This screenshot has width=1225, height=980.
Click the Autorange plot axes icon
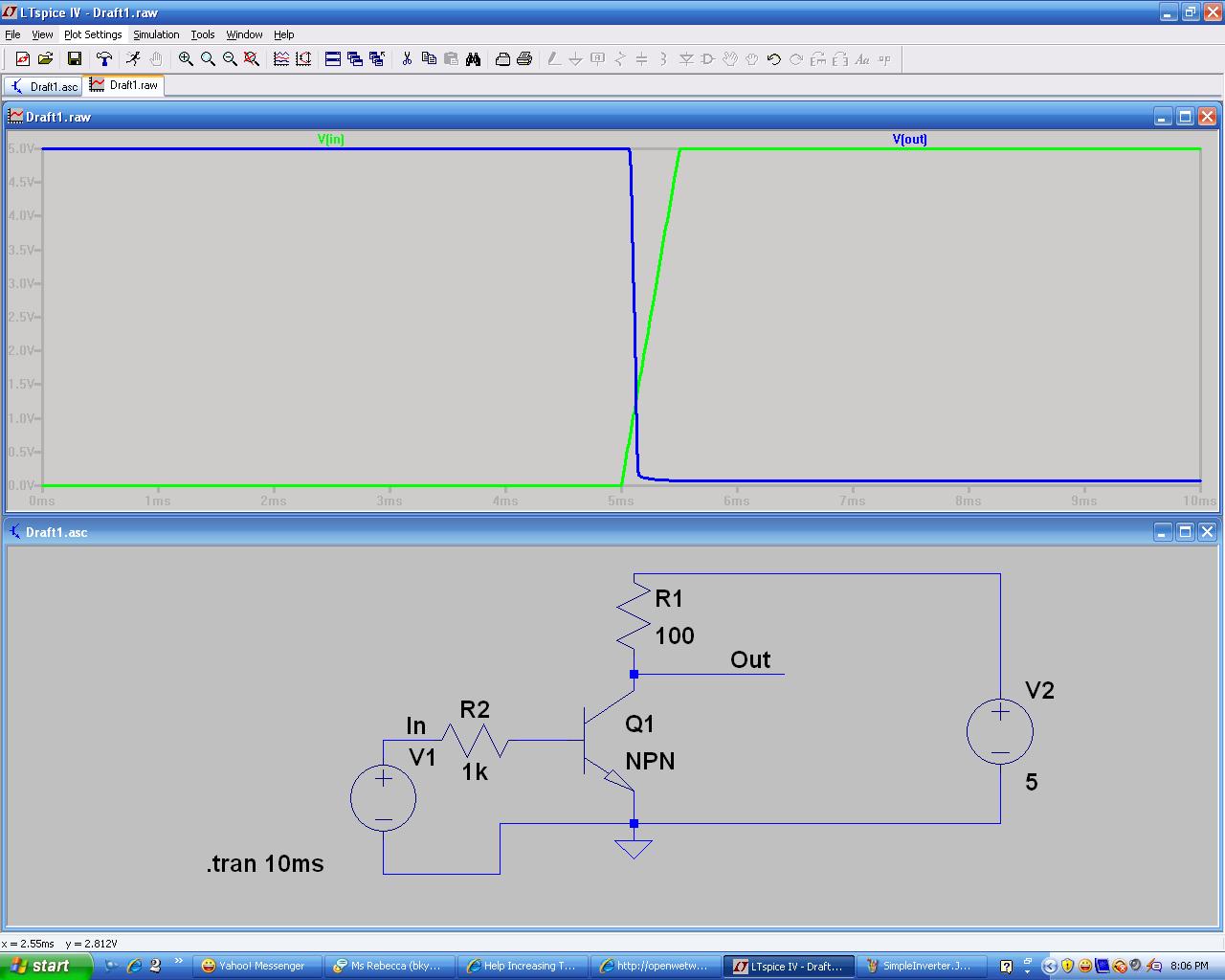click(x=303, y=59)
